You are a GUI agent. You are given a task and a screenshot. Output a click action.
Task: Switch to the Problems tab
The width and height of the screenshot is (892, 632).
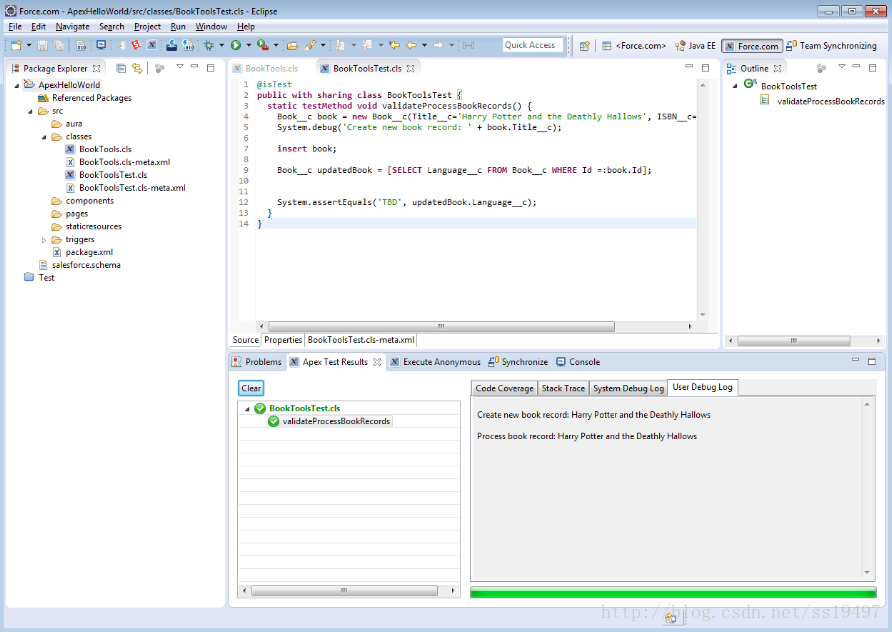[257, 362]
